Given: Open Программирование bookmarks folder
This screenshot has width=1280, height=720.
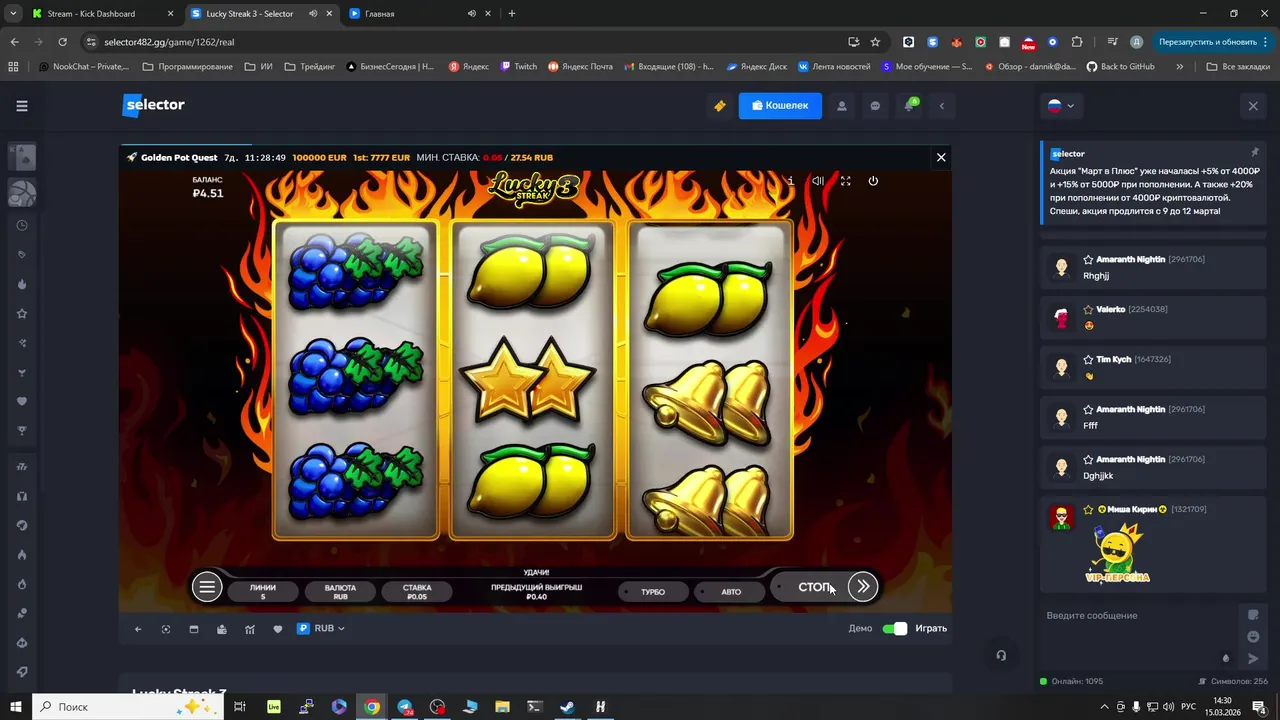Looking at the screenshot, I should click(x=188, y=67).
